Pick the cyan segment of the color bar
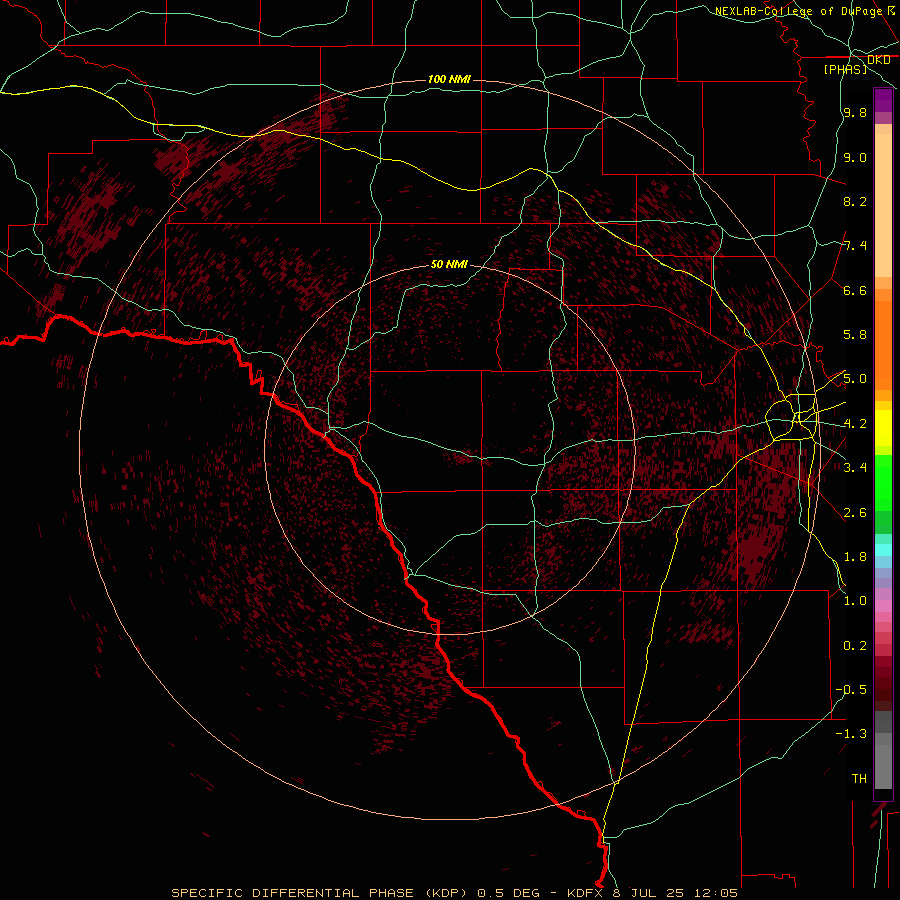The width and height of the screenshot is (900, 900). tap(883, 549)
